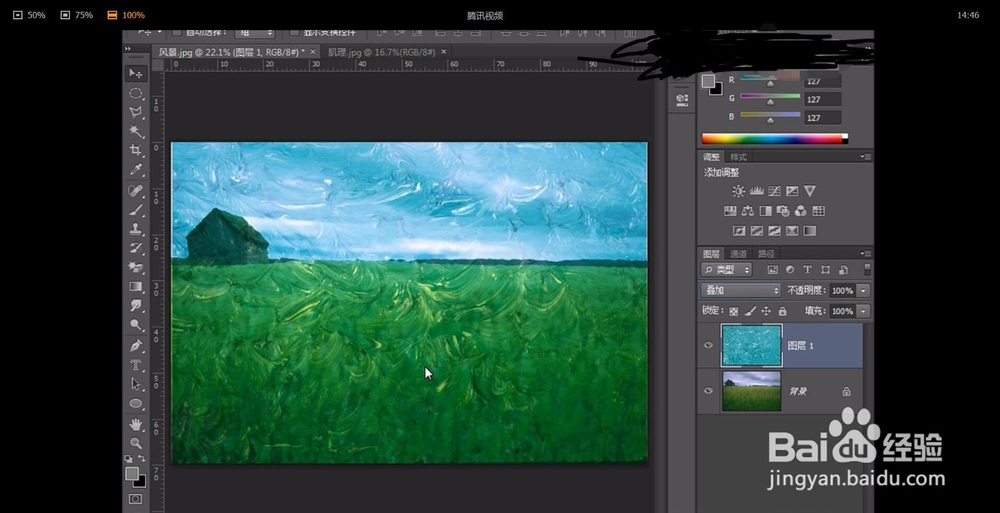The width and height of the screenshot is (1000, 513).
Task: Add Levels adjustment histogram icon
Action: pyautogui.click(x=756, y=191)
